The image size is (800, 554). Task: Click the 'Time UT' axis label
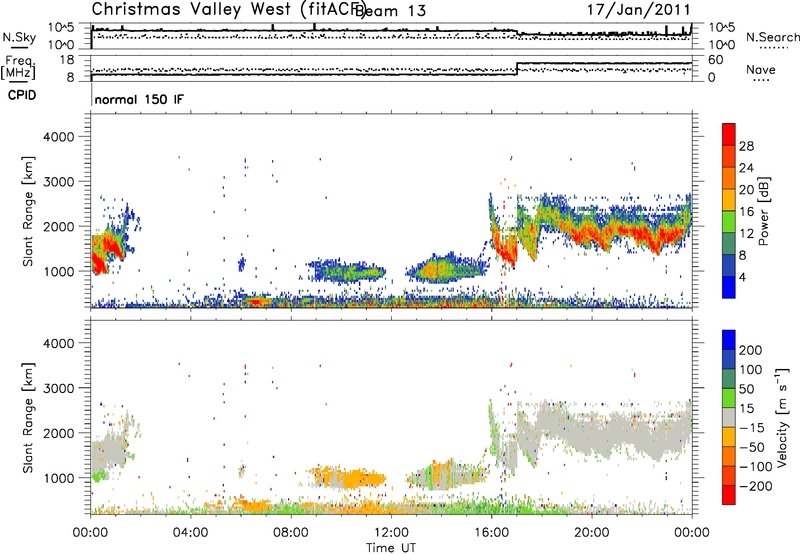tap(391, 548)
